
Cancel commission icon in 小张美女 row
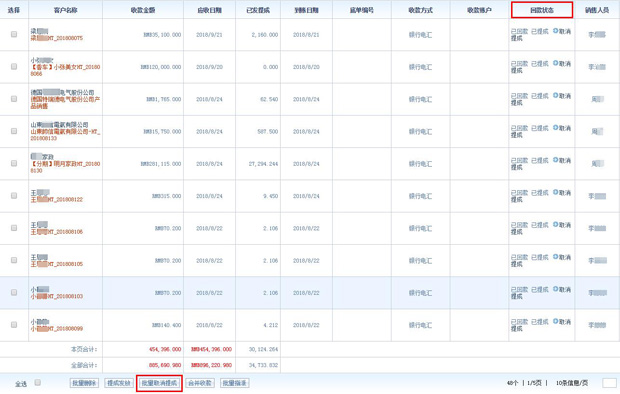coord(555,63)
